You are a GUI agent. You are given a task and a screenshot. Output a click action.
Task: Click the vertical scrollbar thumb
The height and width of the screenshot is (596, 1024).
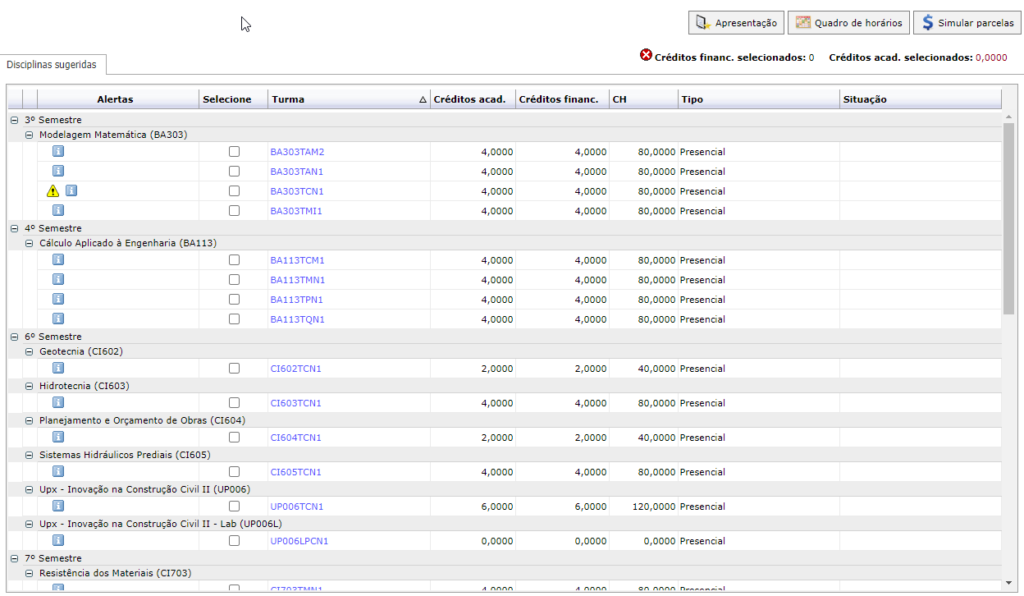click(1009, 220)
